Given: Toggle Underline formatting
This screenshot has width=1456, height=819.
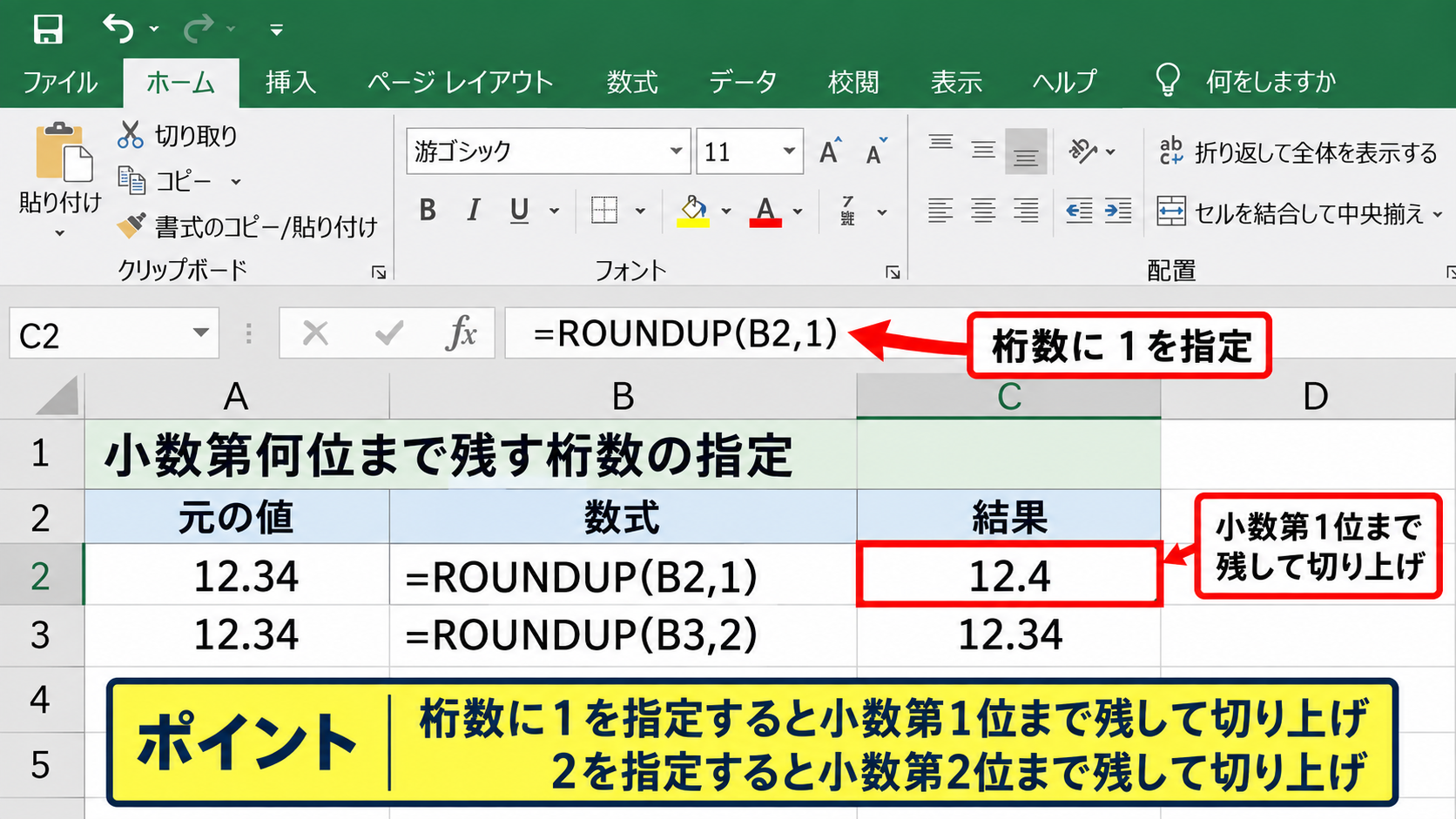Looking at the screenshot, I should tap(520, 211).
